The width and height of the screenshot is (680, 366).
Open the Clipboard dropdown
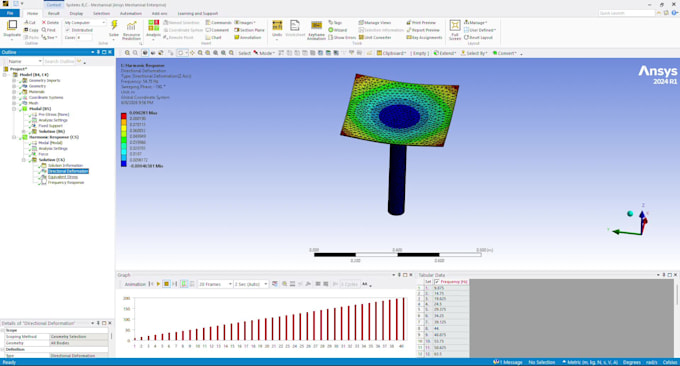pyautogui.click(x=391, y=53)
